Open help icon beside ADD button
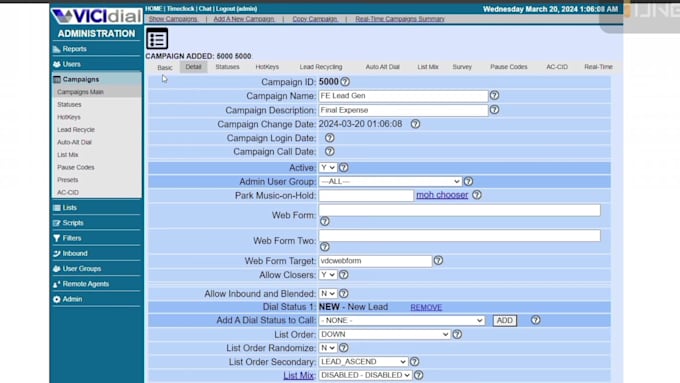Viewport: 680px width, 383px height. point(536,320)
